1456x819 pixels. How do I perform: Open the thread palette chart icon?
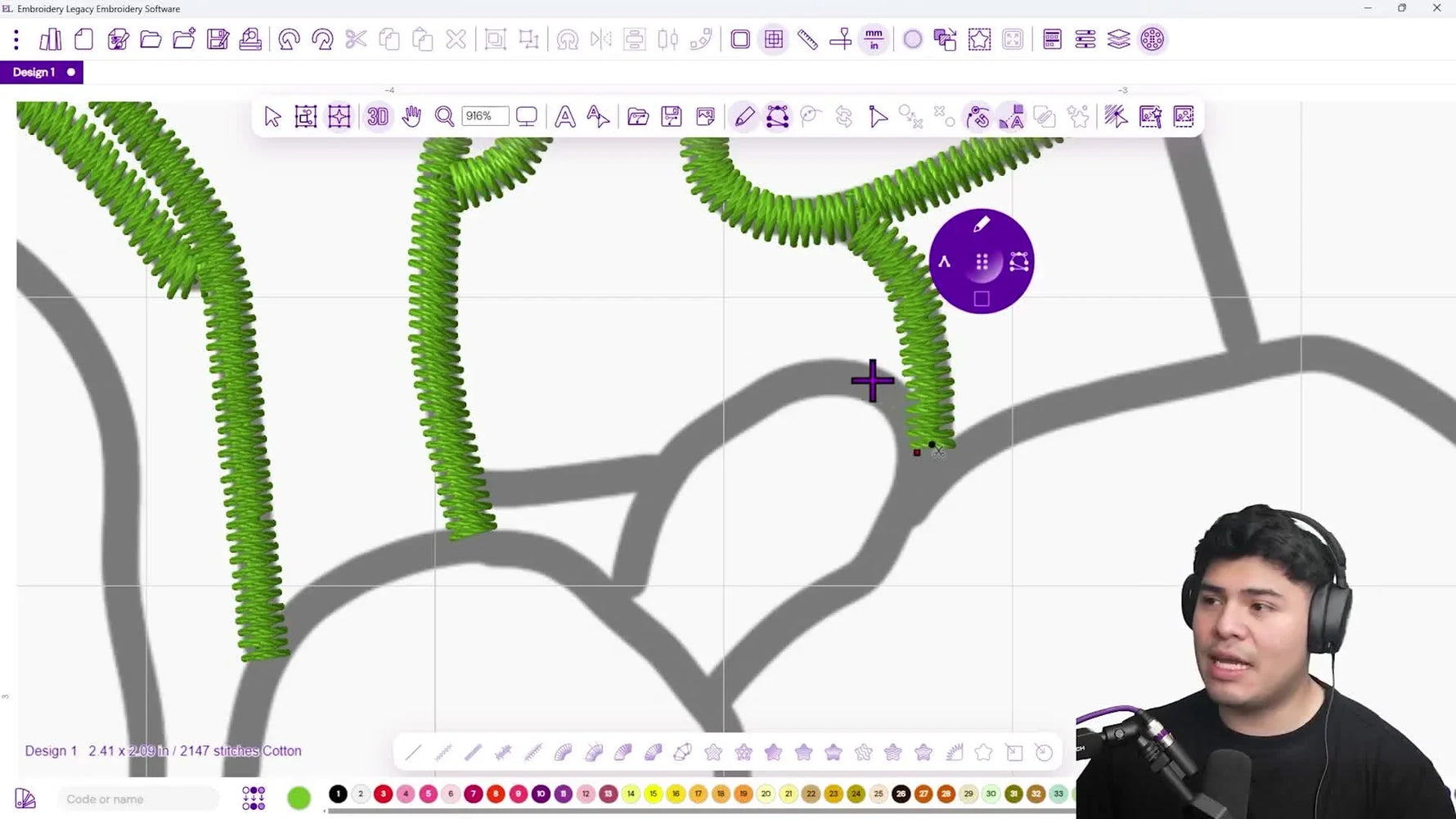(25, 799)
